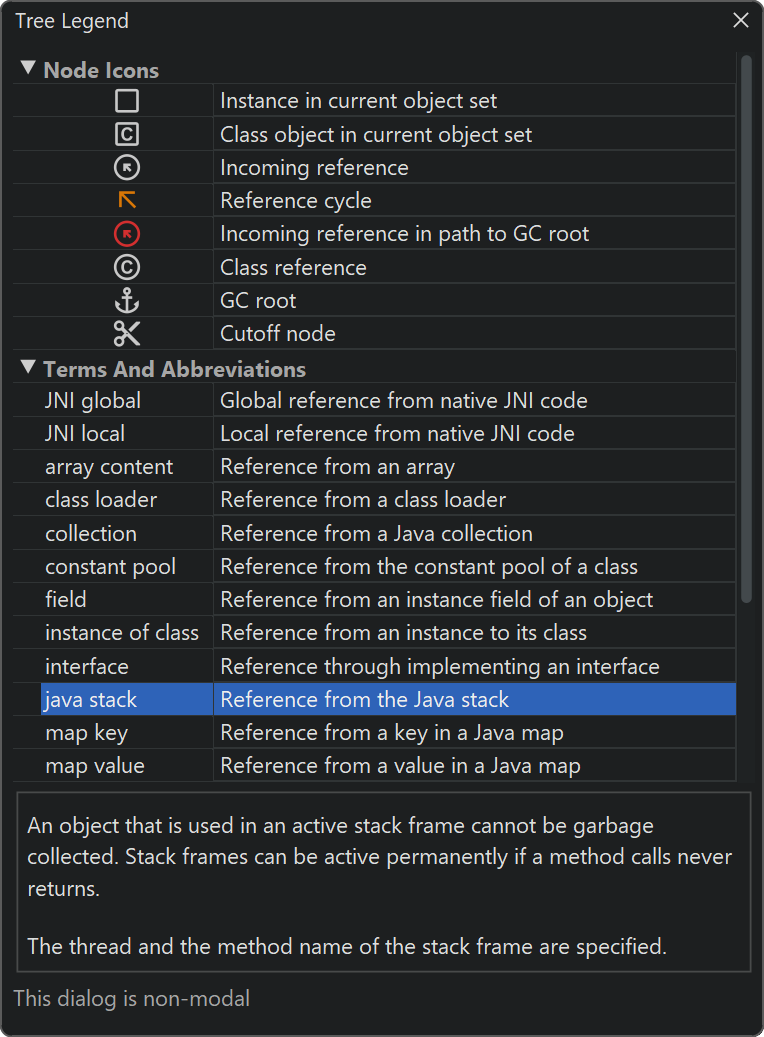This screenshot has height=1037, width=764.
Task: Click the stack frame description text area
Action: point(383,881)
